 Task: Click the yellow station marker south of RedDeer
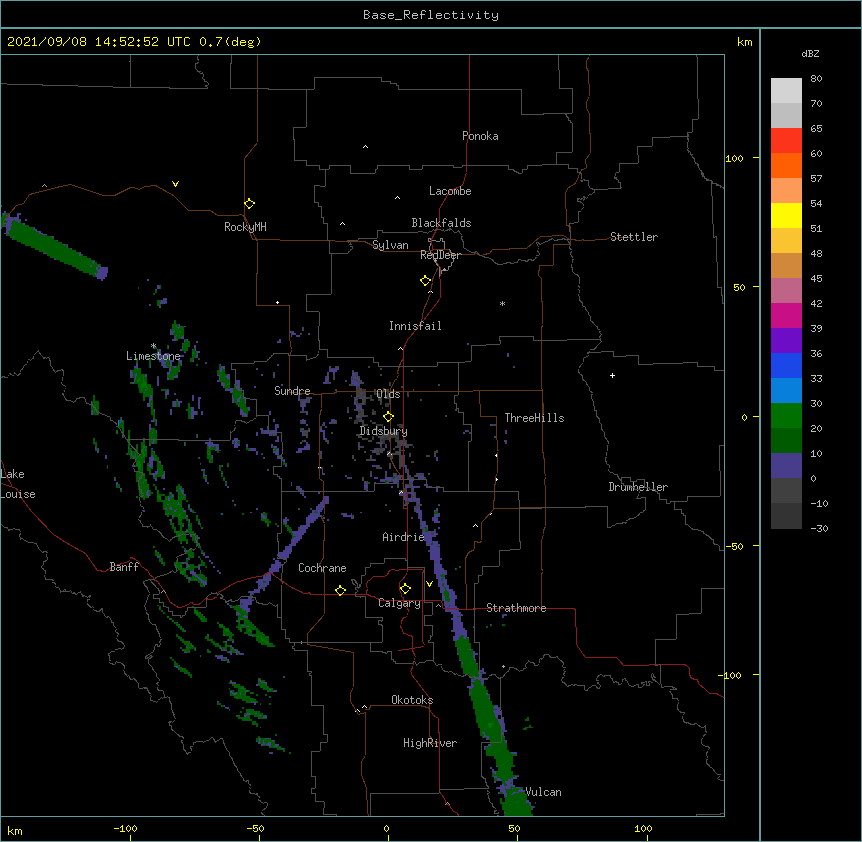425,281
